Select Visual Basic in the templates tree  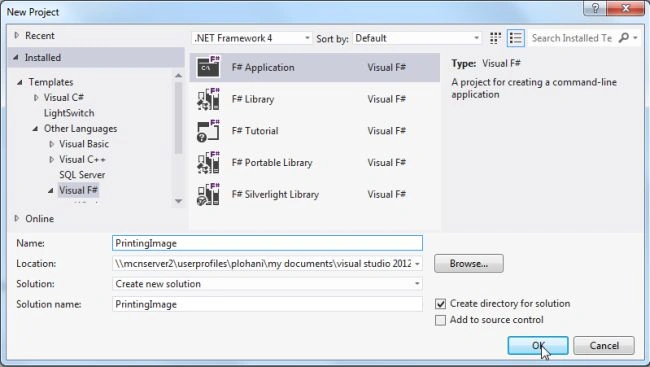[84, 144]
